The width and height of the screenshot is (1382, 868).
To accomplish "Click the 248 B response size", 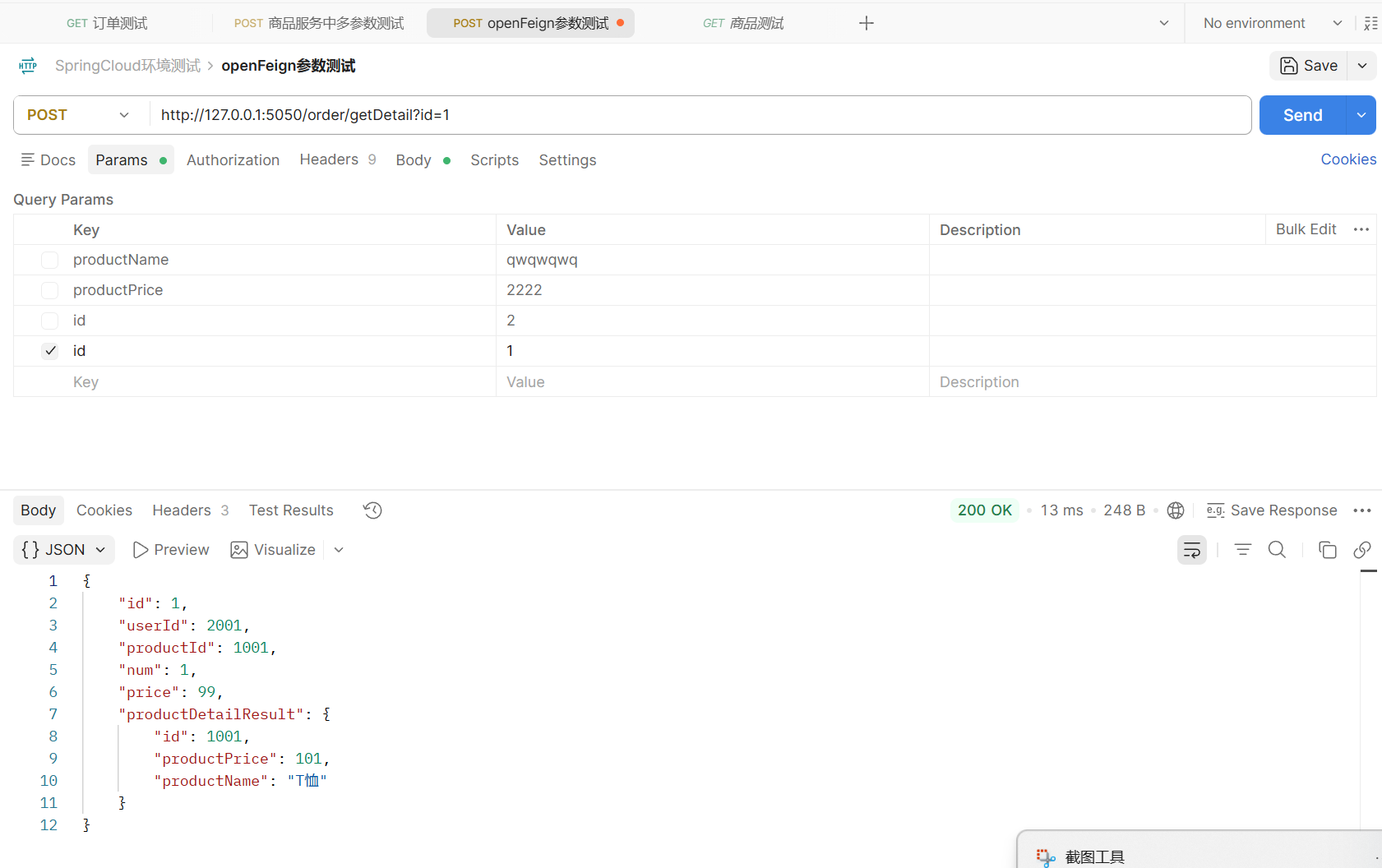I will 1124,510.
